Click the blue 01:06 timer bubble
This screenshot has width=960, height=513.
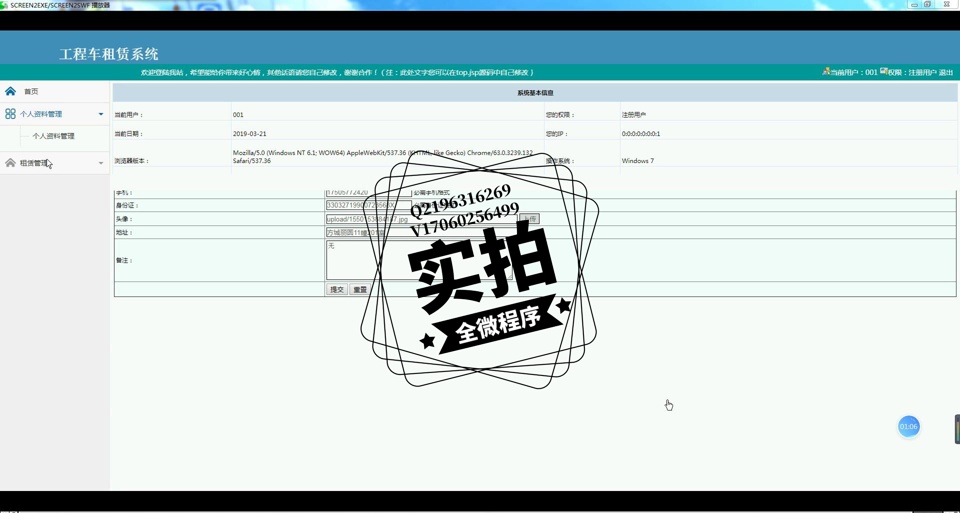[908, 427]
